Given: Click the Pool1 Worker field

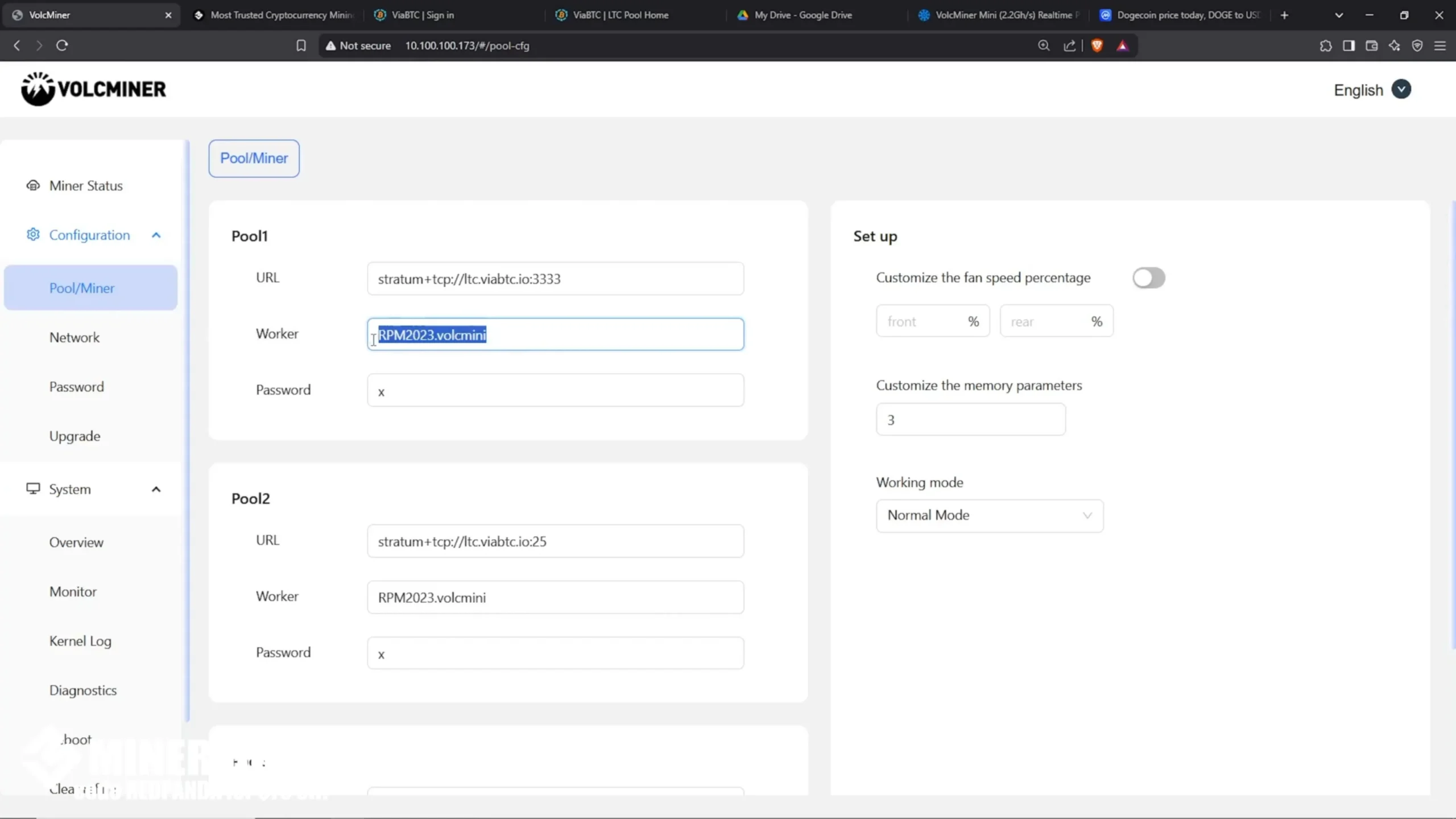Looking at the screenshot, I should (555, 334).
